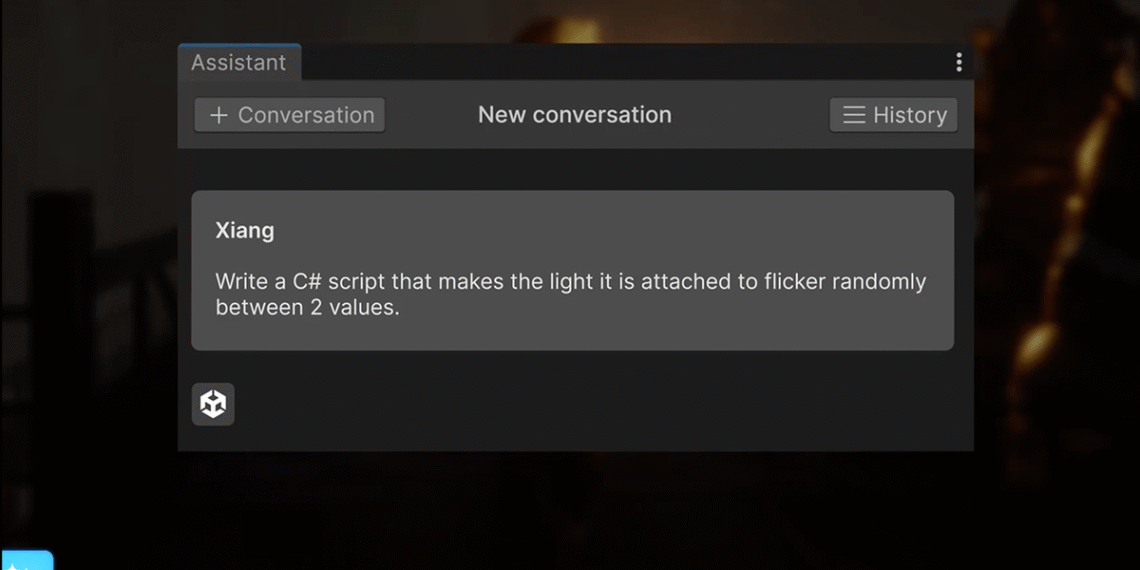Click the sender name Xiang
Viewport: 1140px width, 570px height.
[244, 230]
